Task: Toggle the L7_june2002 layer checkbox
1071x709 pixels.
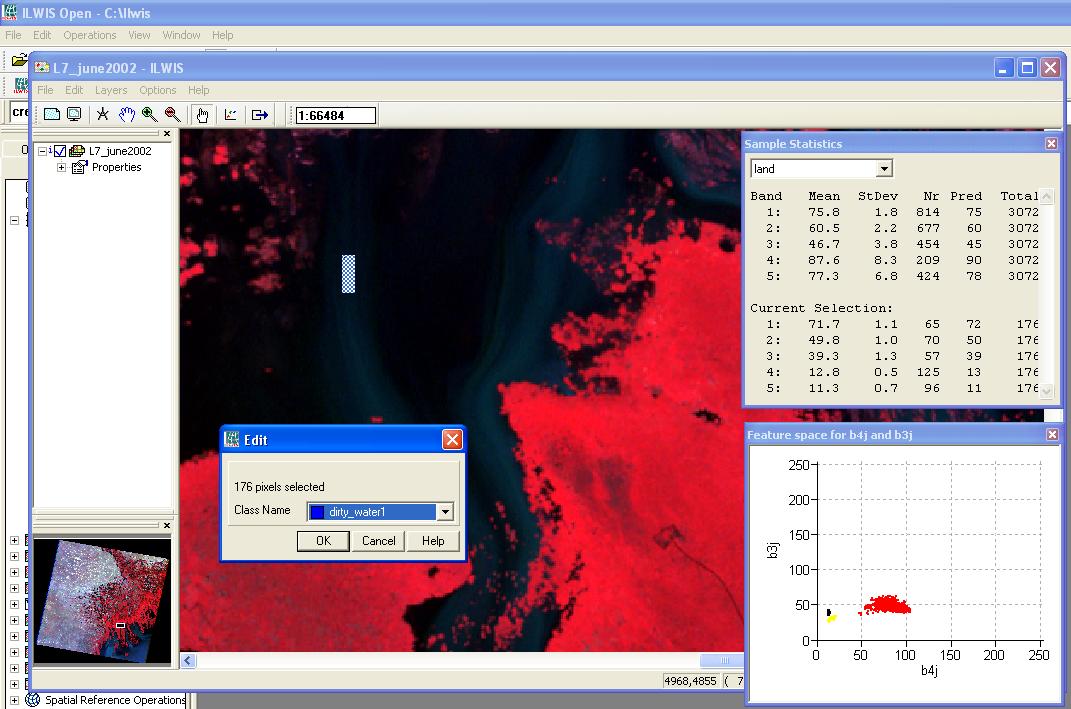Action: pos(60,151)
